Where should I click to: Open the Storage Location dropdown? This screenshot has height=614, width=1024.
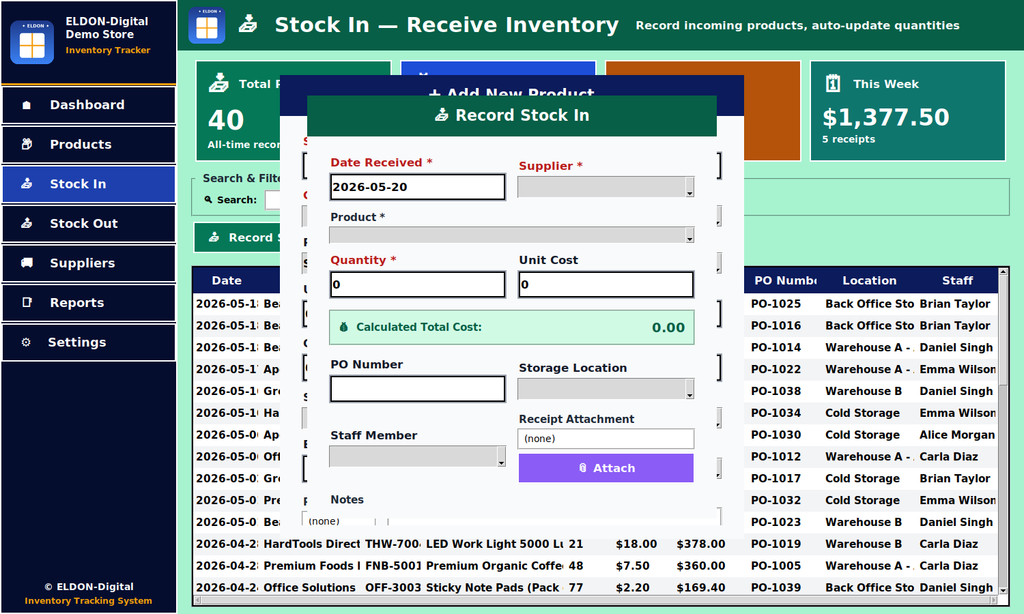tap(605, 389)
